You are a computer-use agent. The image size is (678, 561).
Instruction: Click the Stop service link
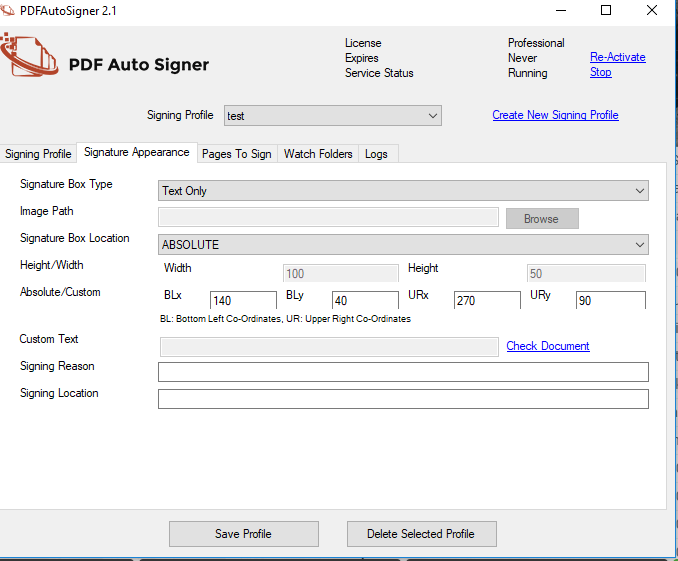[601, 72]
